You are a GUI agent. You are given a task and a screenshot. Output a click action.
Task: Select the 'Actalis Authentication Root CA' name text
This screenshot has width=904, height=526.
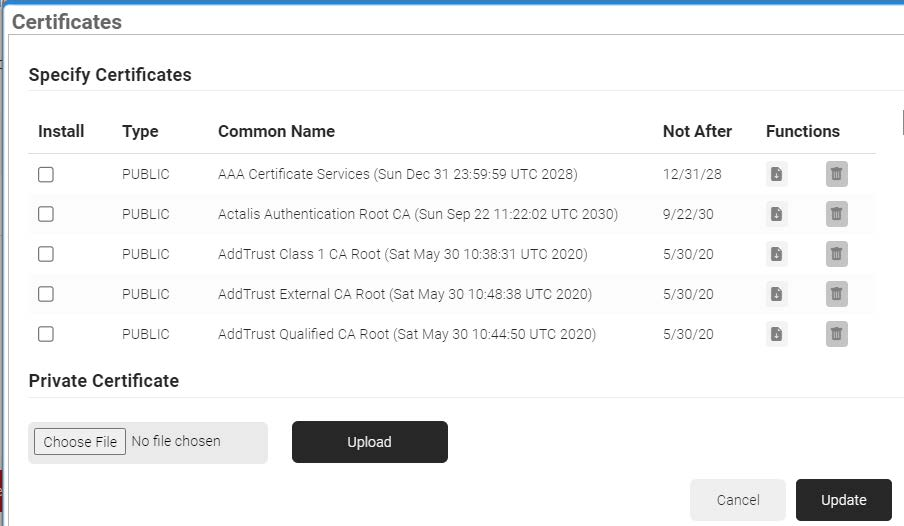point(314,214)
